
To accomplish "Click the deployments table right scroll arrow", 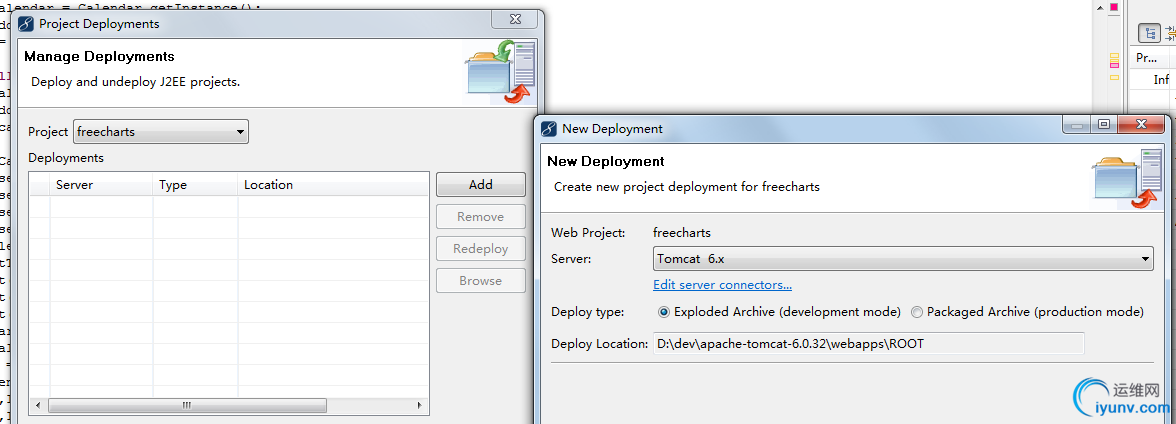I will [420, 405].
